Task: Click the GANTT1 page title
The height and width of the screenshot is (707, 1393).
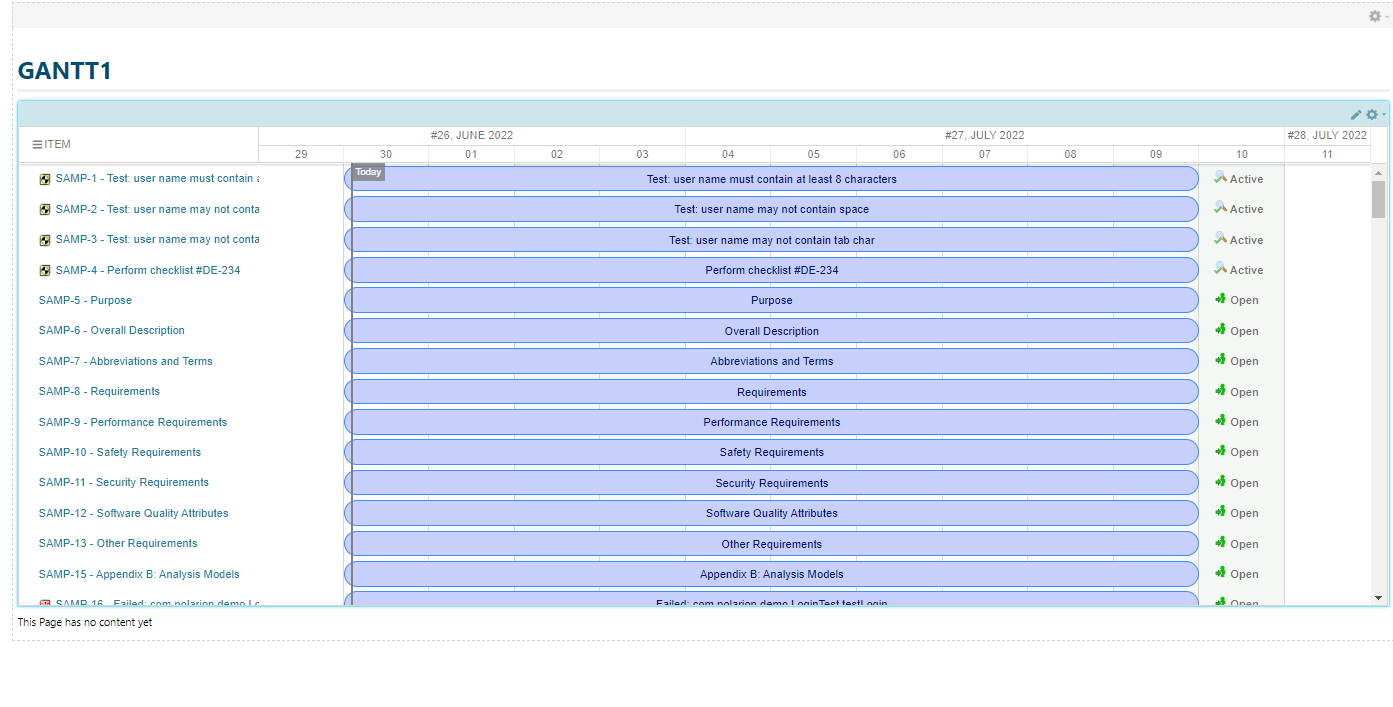Action: pos(65,71)
